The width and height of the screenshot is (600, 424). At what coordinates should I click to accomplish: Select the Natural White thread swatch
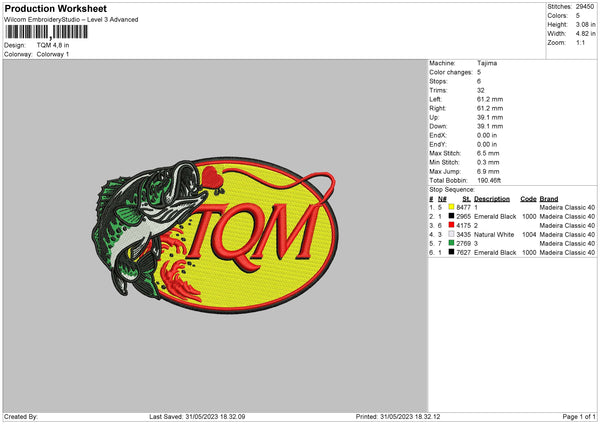point(451,234)
